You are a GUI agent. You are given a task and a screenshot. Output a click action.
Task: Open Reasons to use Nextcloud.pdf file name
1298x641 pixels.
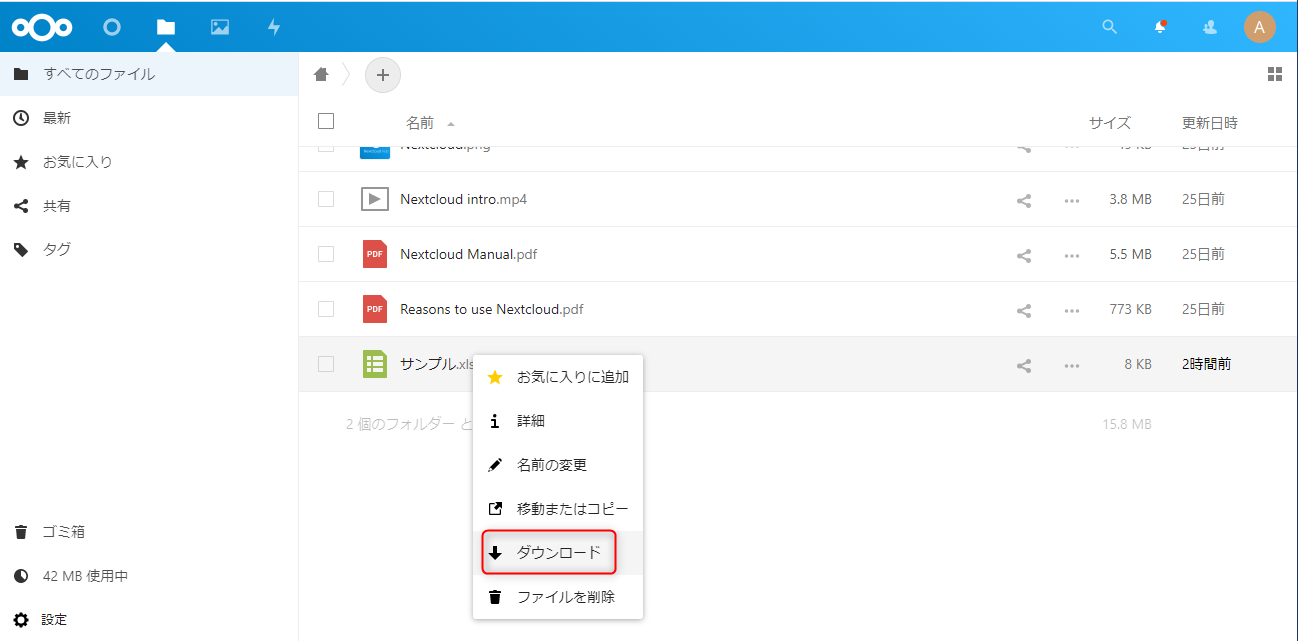[x=491, y=309]
